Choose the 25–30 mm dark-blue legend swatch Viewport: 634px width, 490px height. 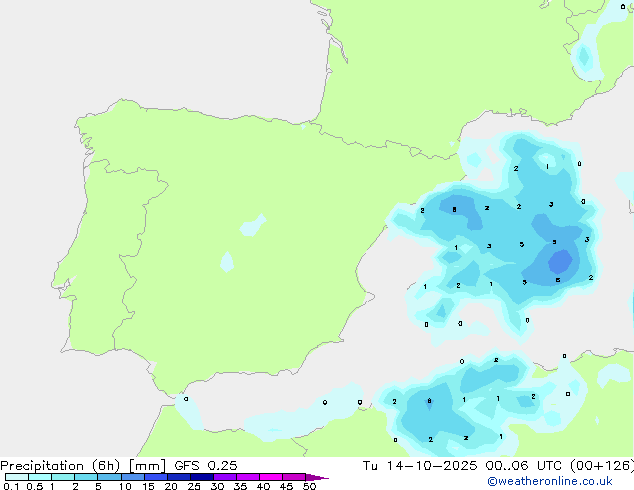coord(202,477)
